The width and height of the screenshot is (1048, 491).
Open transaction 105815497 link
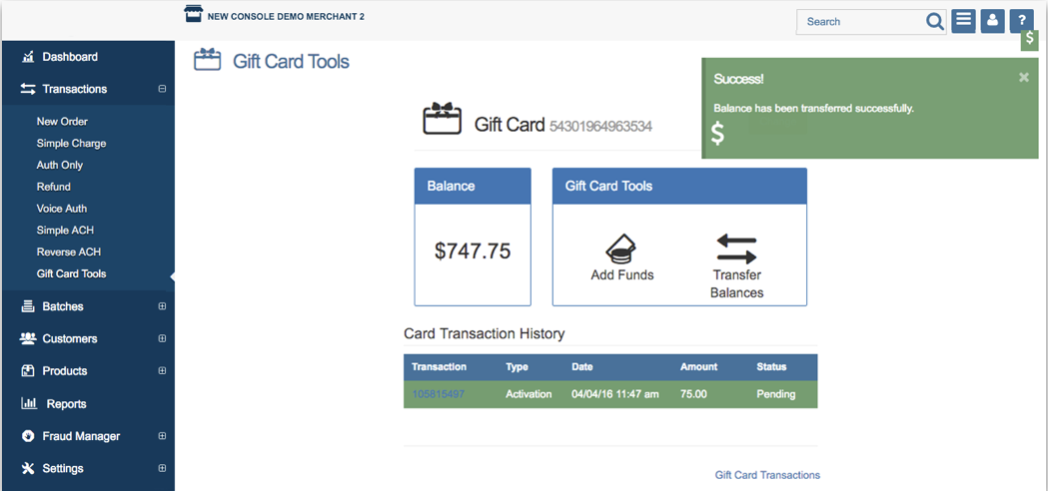click(438, 394)
